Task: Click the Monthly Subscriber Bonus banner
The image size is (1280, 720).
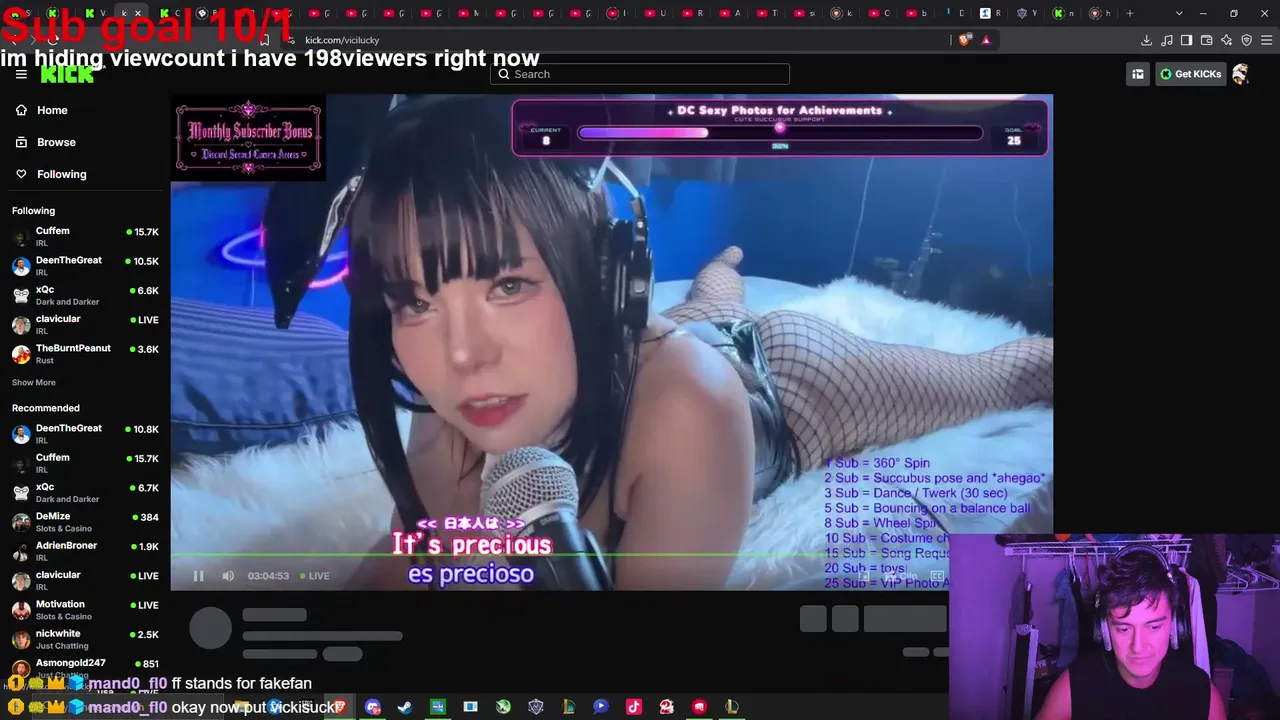Action: (x=248, y=137)
